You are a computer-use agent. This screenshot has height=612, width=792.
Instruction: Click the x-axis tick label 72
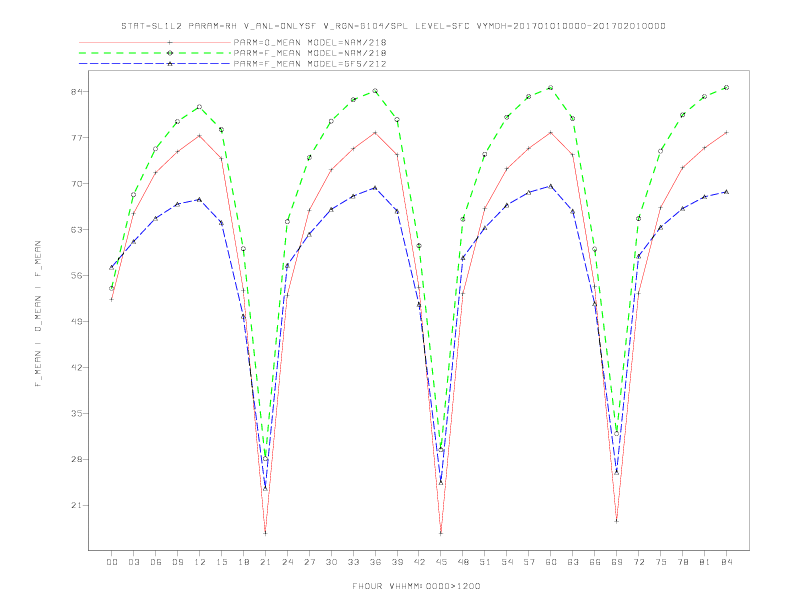(x=639, y=562)
